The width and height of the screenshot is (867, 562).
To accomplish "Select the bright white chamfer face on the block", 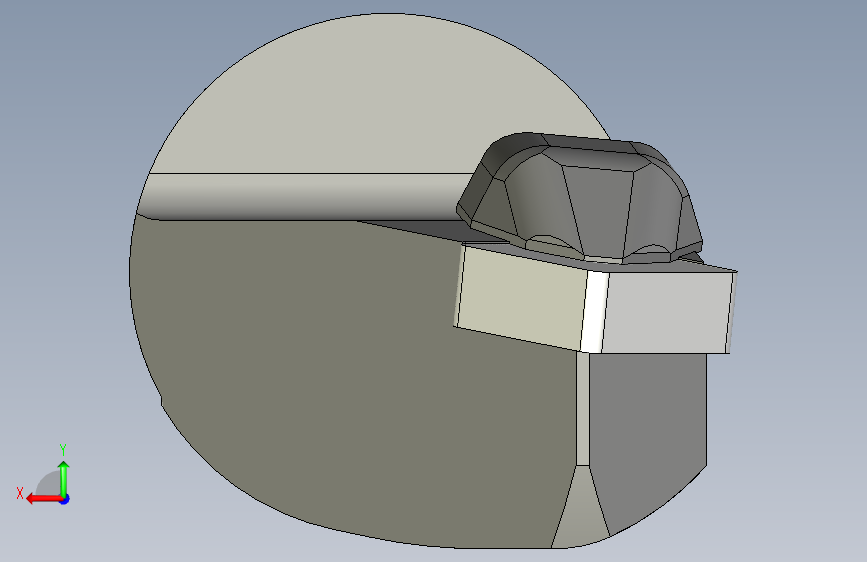I will (594, 311).
